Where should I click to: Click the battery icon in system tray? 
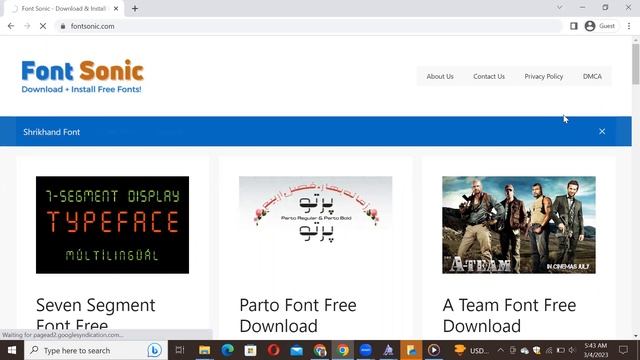[560, 350]
